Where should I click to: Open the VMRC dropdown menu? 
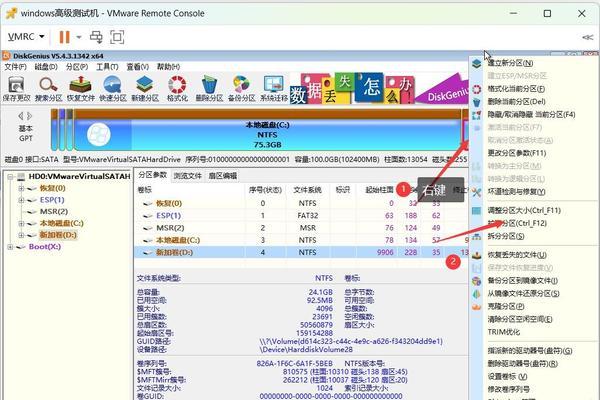click(26, 37)
